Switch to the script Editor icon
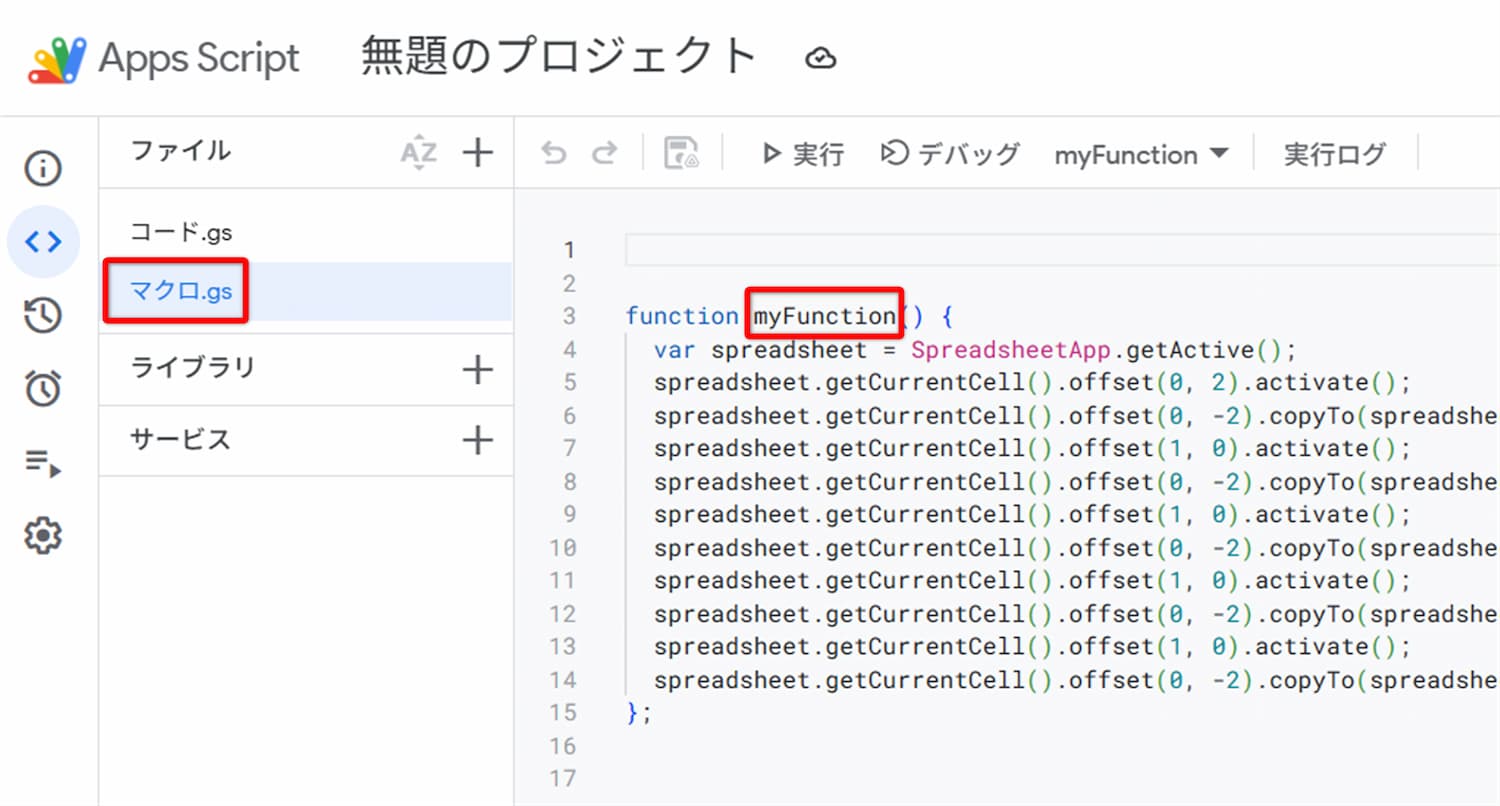 [x=42, y=241]
